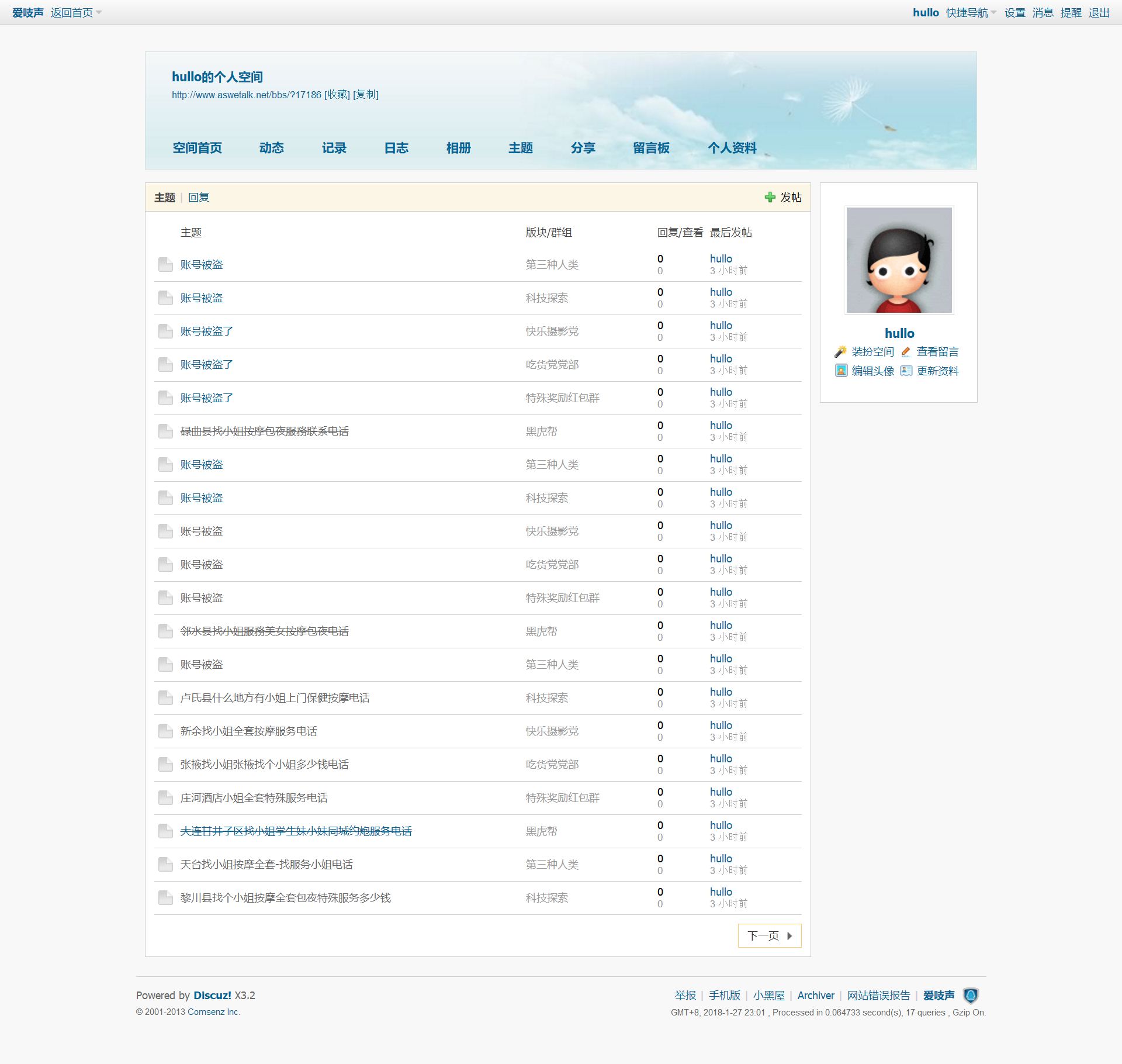The image size is (1122, 1064).
Task: Open the 更新资料 link
Action: click(938, 371)
